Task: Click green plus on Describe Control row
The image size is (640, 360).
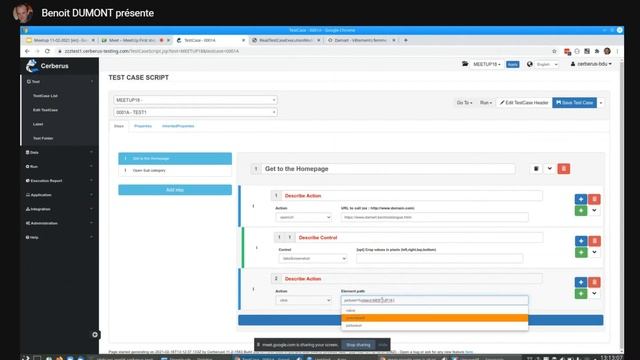Action: 581,252
